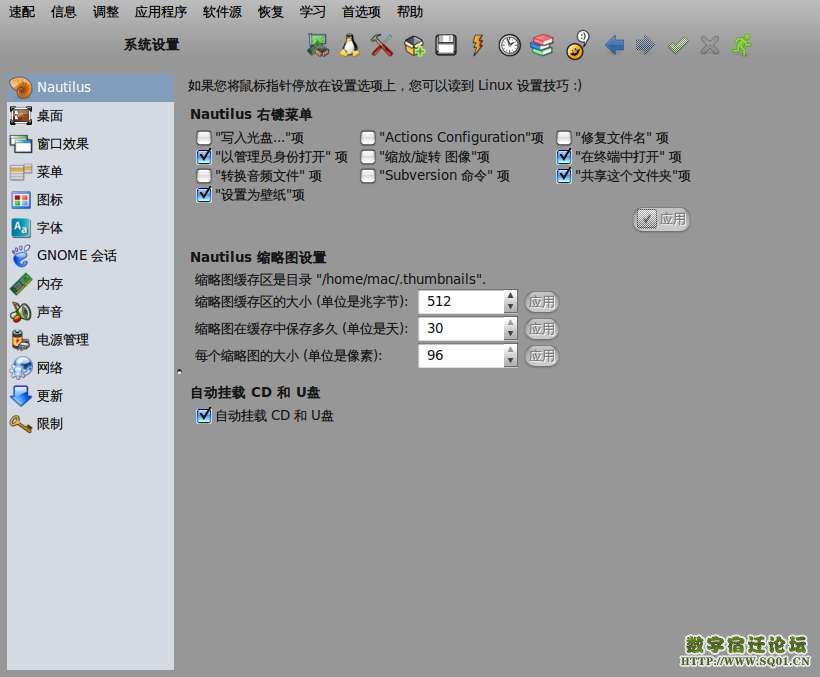Viewport: 820px width, 677px height.
Task: Open the 声音 sidebar section
Action: click(90, 312)
